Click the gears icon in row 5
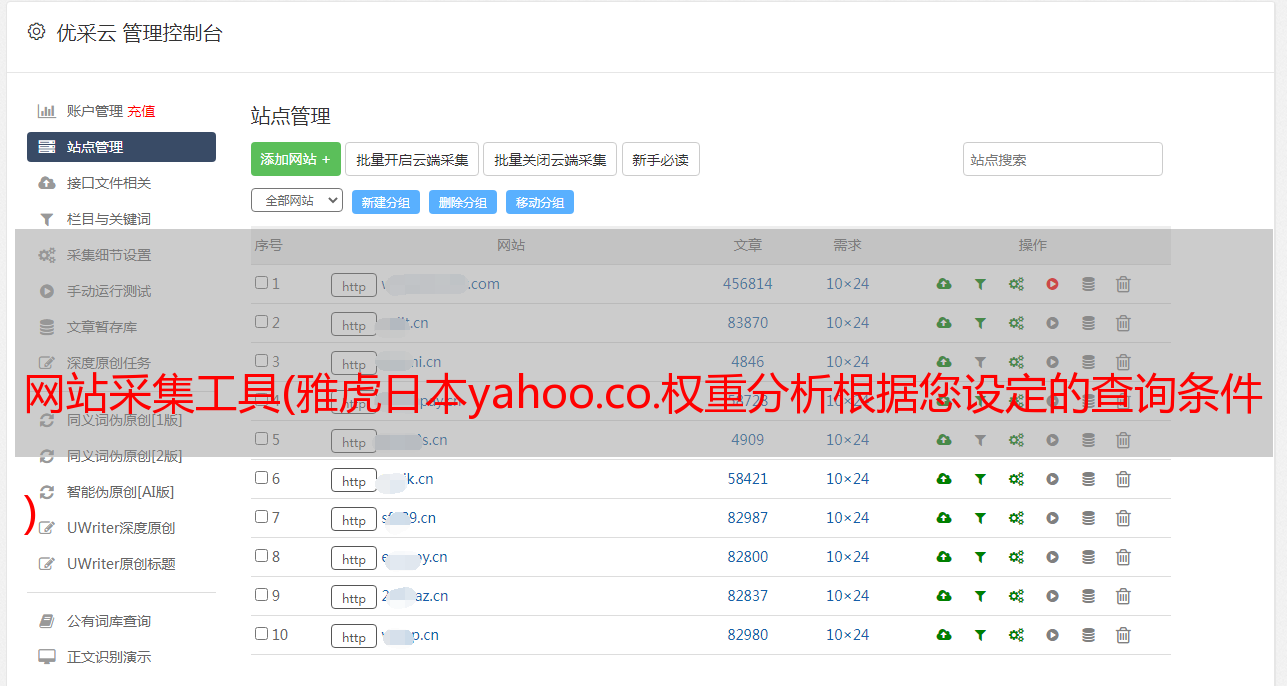The width and height of the screenshot is (1287, 686). tap(1016, 440)
